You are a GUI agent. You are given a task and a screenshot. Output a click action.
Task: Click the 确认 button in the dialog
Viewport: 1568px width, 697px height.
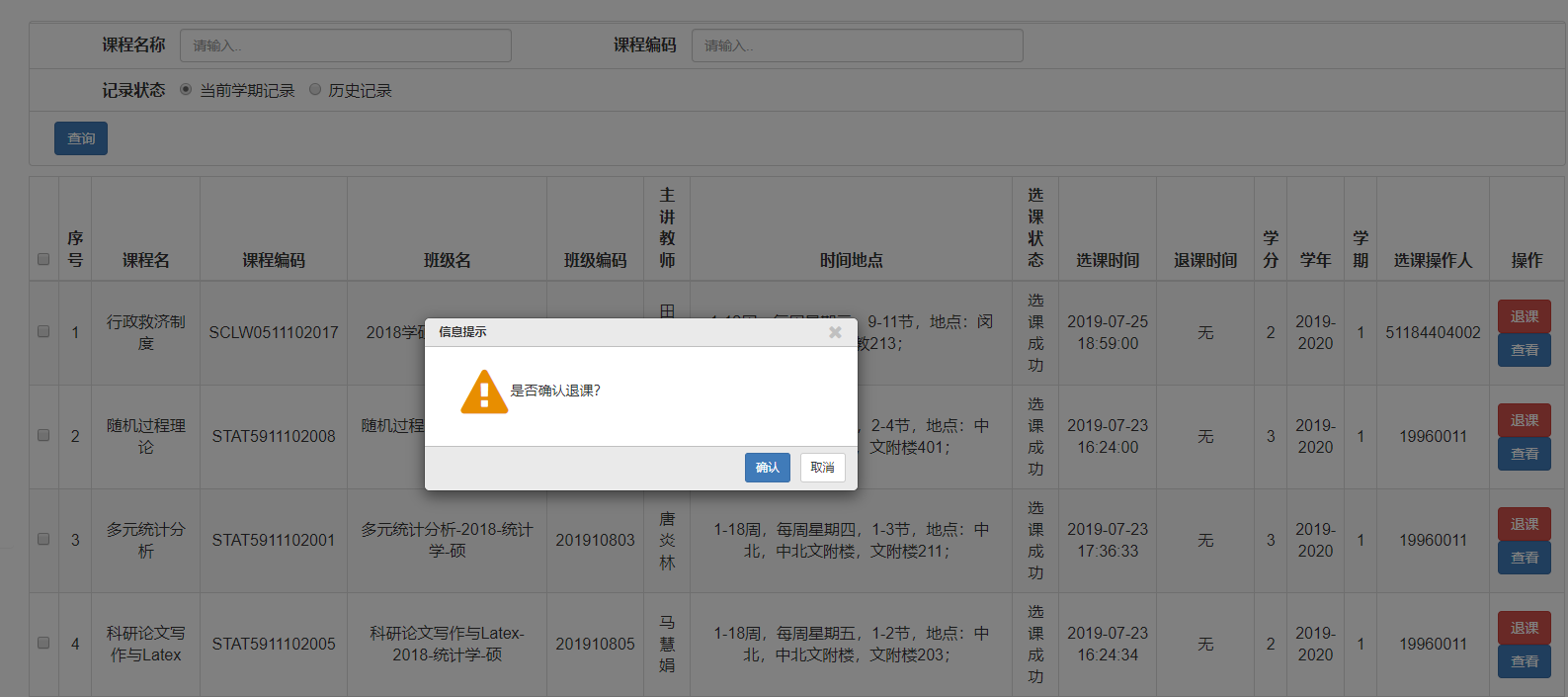[767, 468]
